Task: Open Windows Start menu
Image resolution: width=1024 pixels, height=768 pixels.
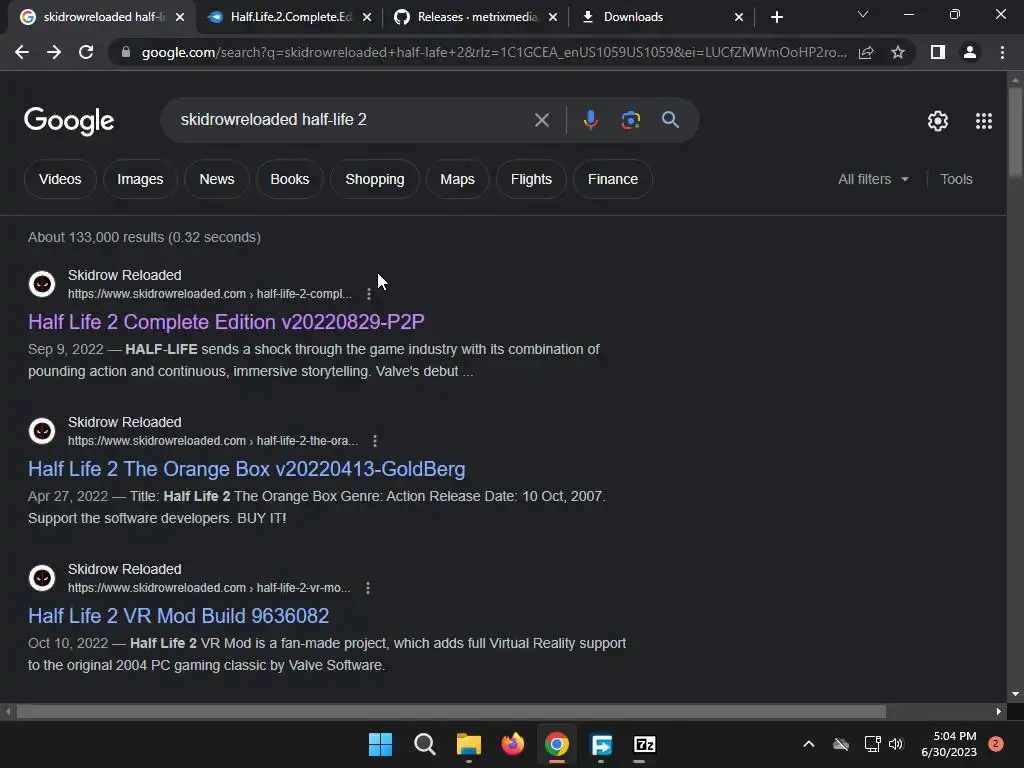Action: click(x=380, y=744)
